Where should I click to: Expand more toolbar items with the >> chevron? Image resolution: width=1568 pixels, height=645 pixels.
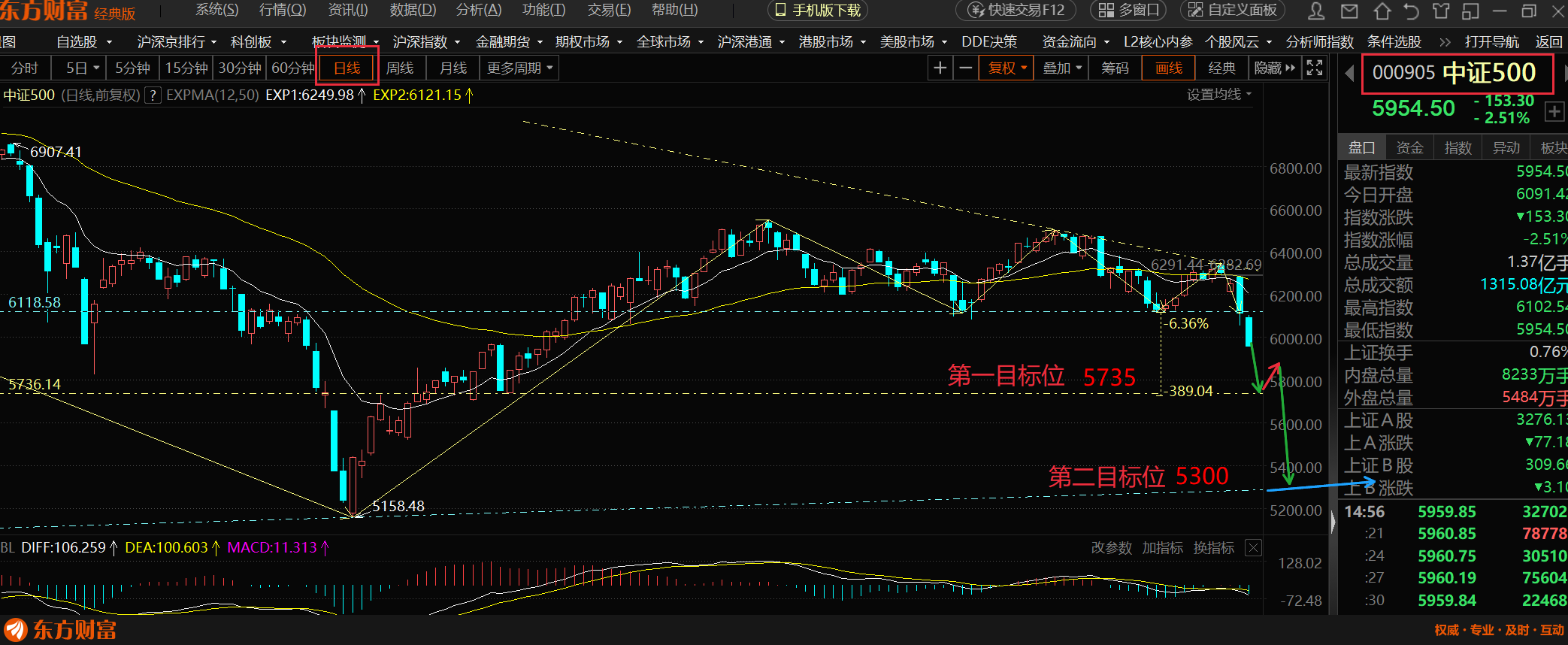tap(1445, 42)
